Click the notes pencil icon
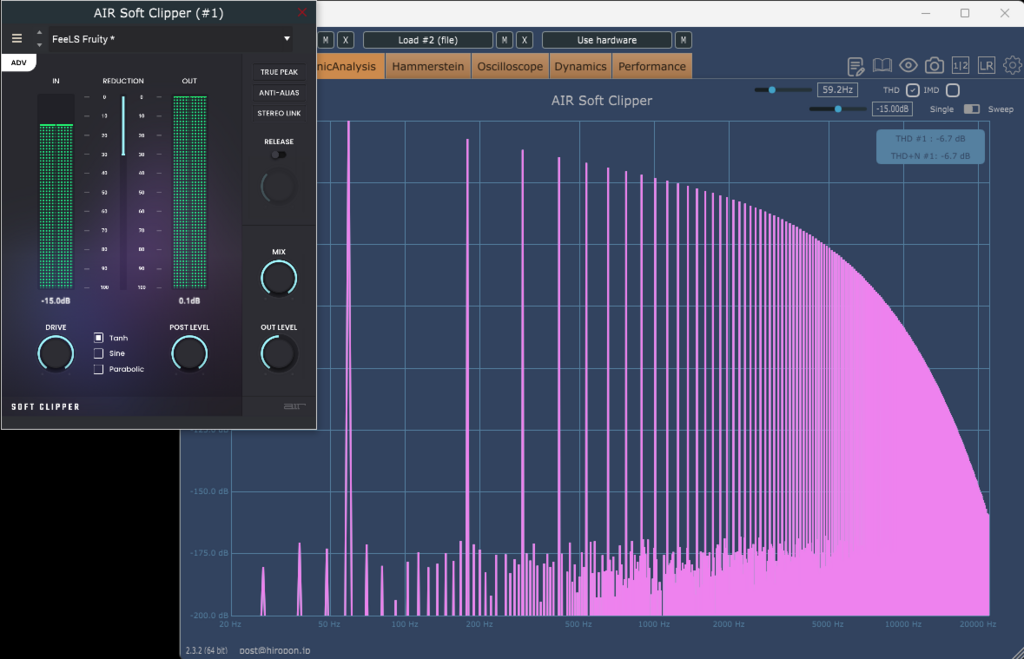 point(856,65)
